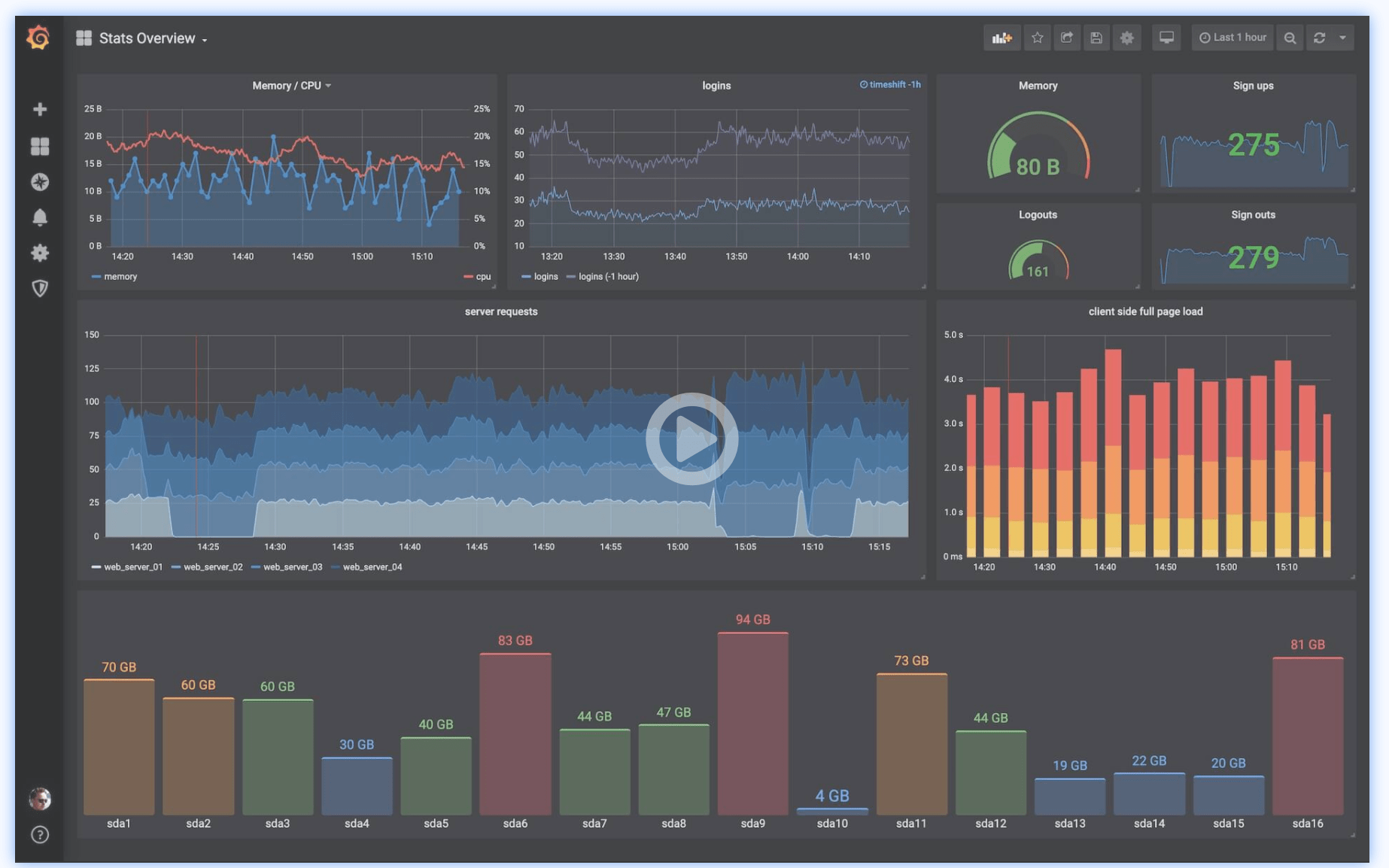Open Alerting via the bell icon
Viewport: 1389px width, 868px height.
(x=39, y=217)
